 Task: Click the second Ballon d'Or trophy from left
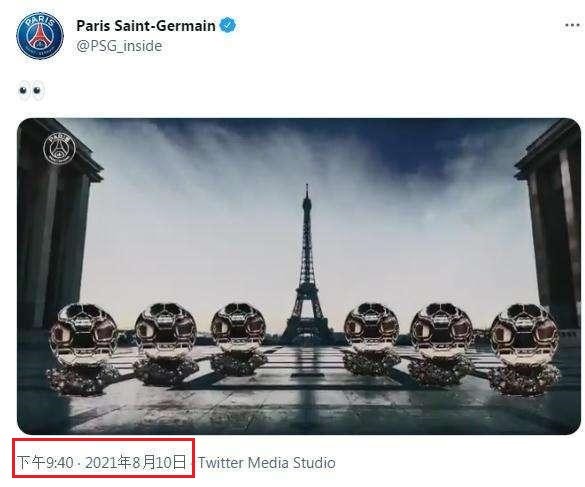click(165, 343)
